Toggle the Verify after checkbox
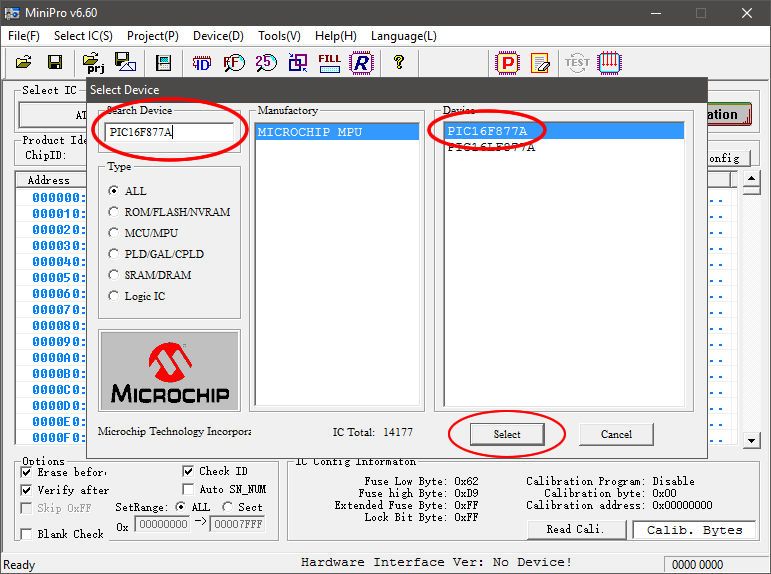 pos(27,490)
